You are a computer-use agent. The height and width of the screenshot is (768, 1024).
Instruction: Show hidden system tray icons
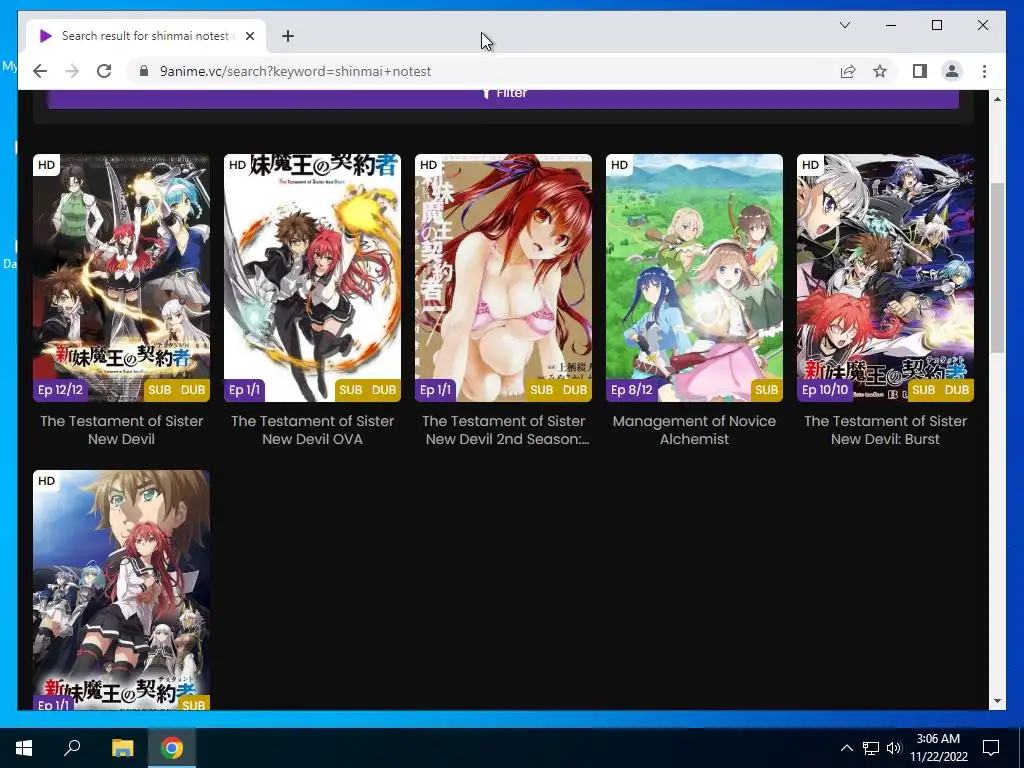(846, 748)
